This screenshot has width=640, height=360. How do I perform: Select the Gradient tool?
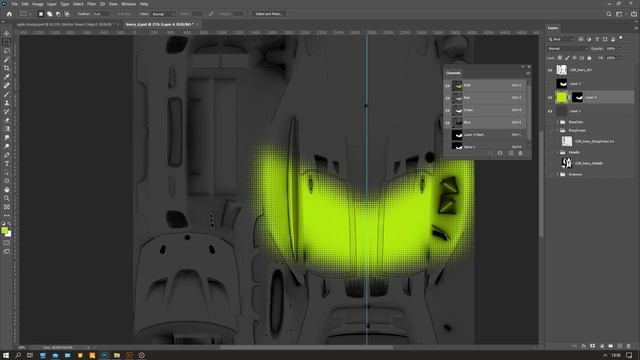(x=7, y=129)
